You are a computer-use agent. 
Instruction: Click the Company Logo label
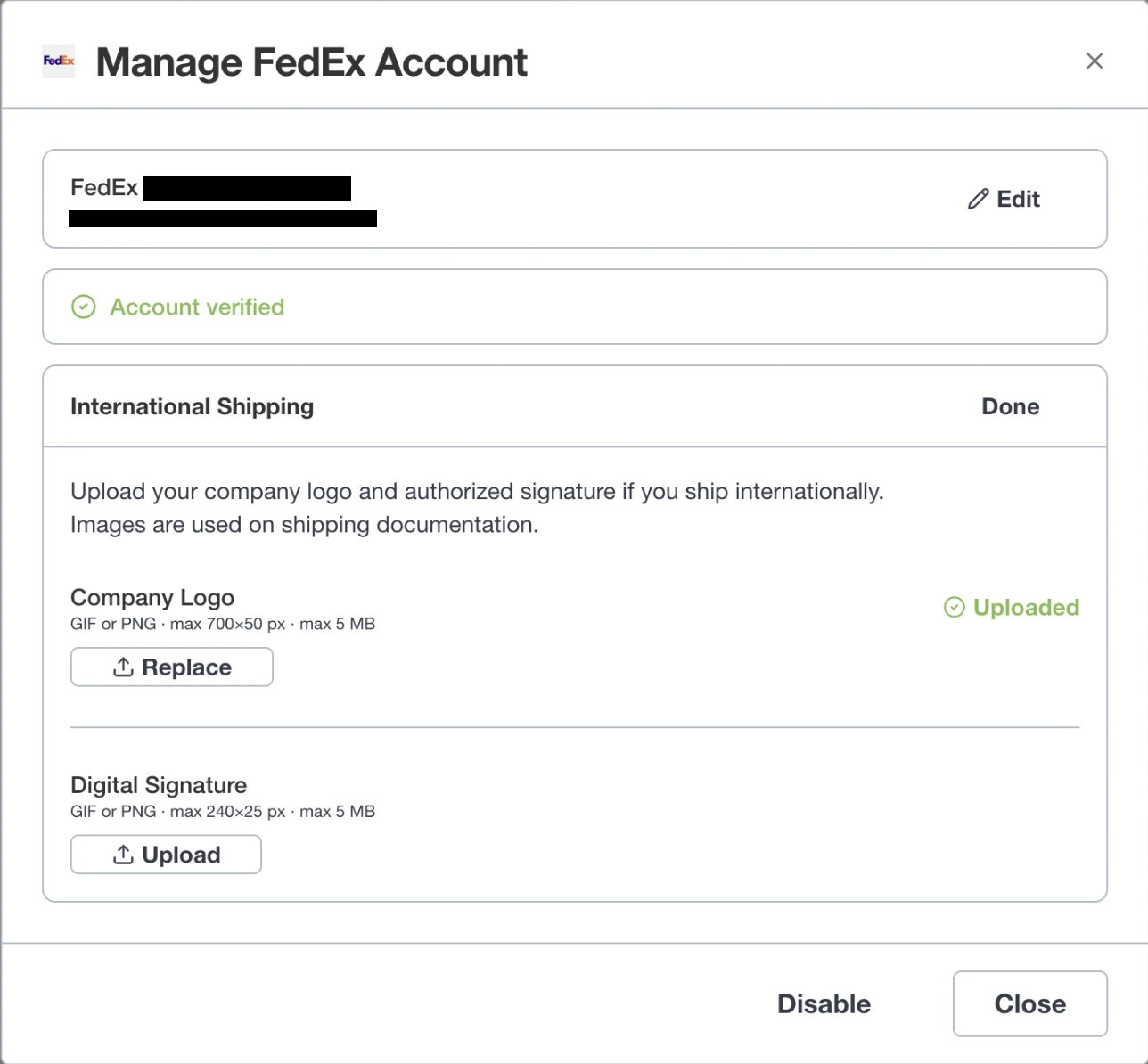pos(152,597)
